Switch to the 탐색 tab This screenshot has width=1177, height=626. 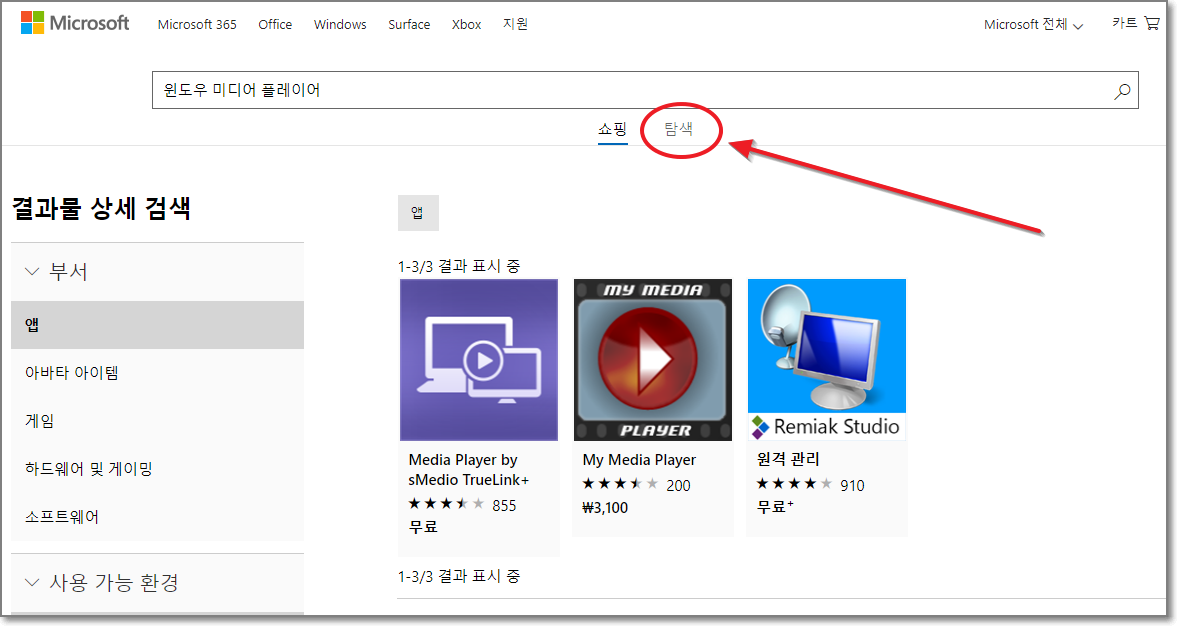coord(679,129)
